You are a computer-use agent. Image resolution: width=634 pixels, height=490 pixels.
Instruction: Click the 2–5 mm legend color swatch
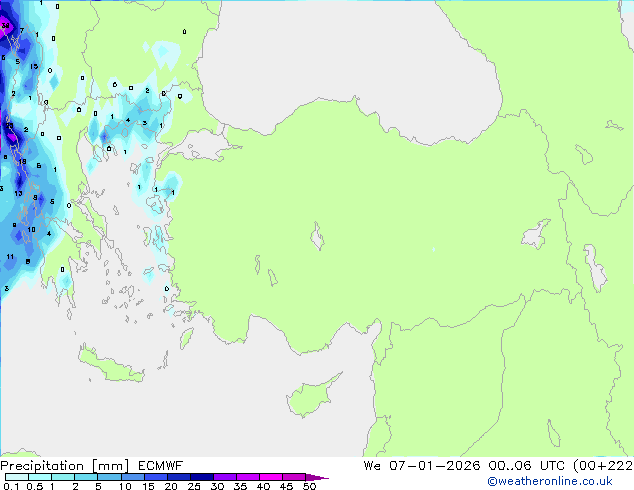pos(86,477)
